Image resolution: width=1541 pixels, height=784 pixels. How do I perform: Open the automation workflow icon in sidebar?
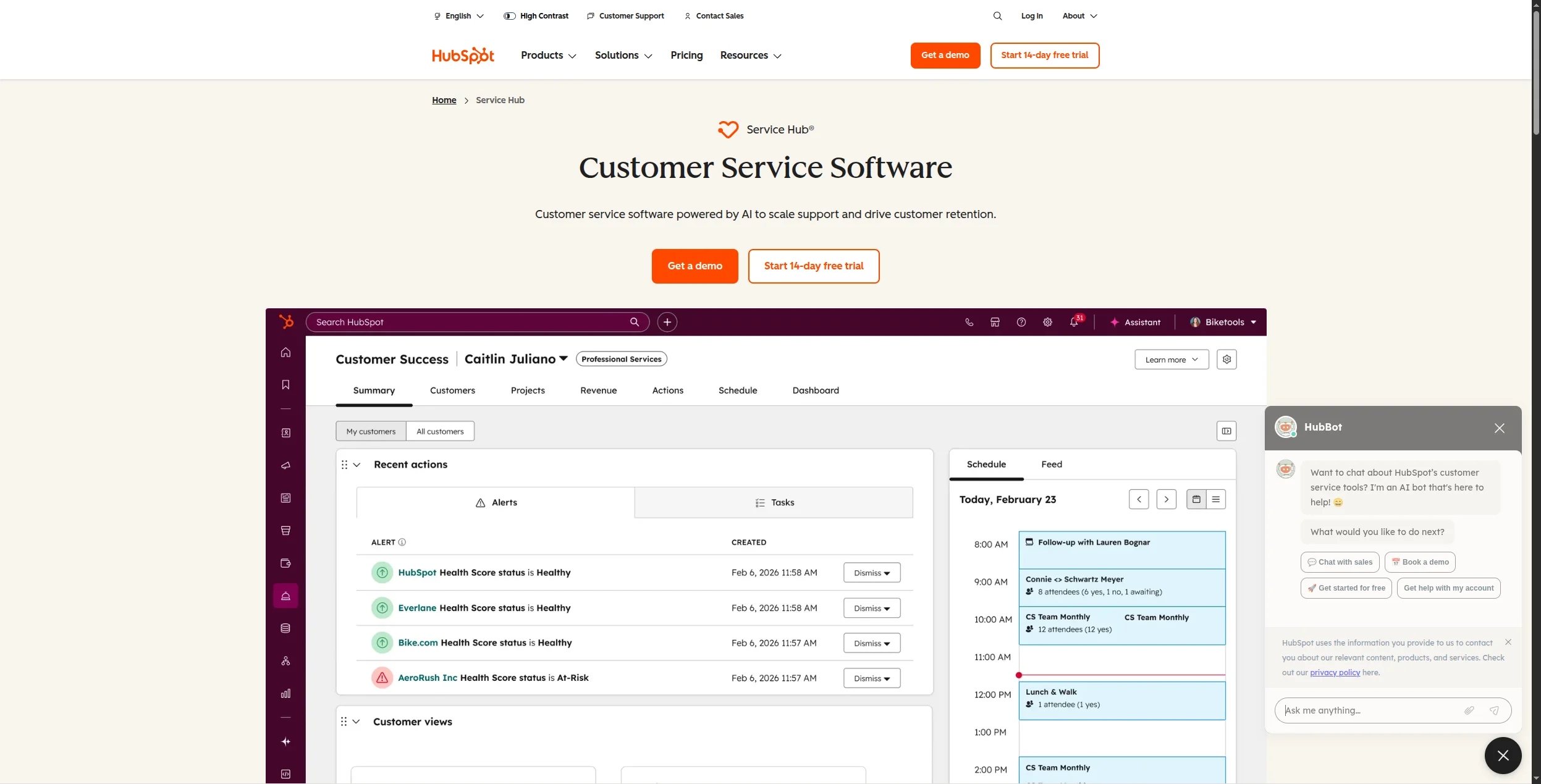tap(285, 661)
